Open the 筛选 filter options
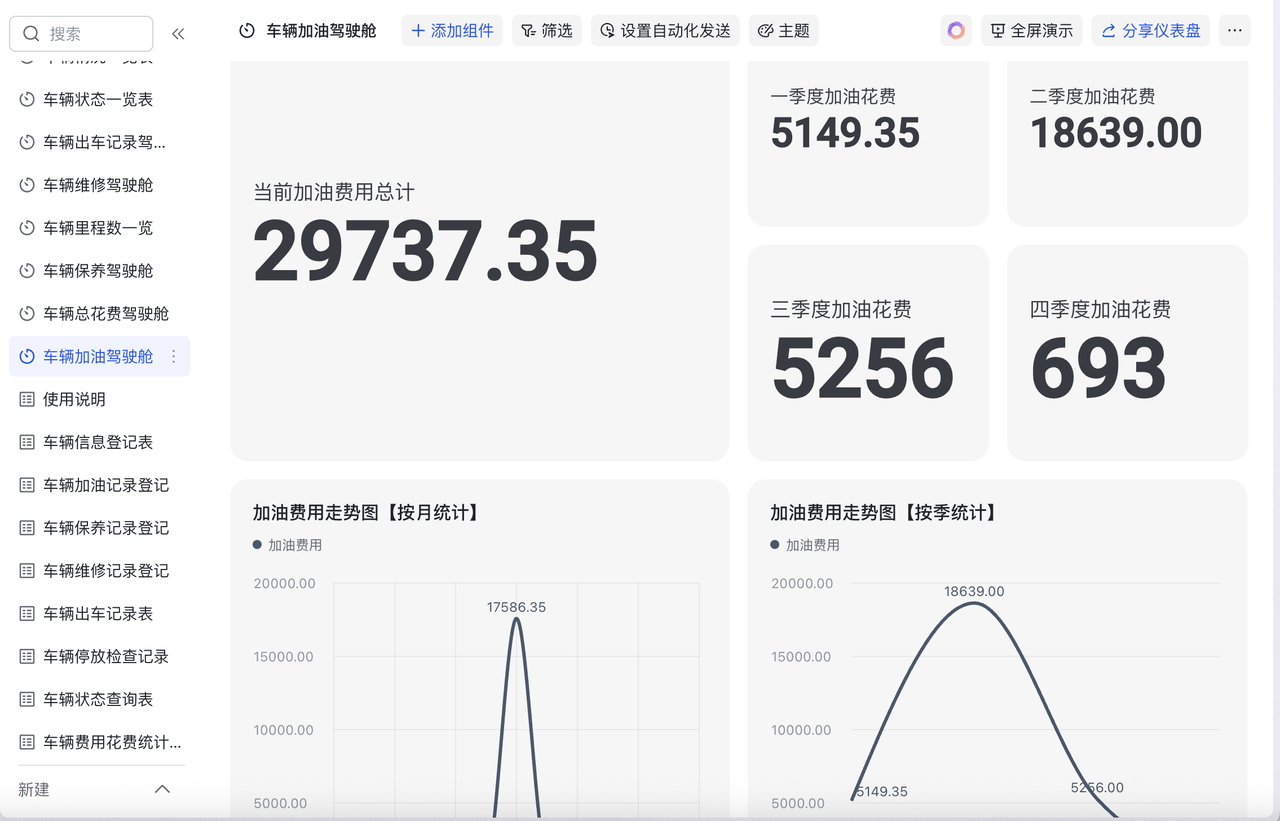Viewport: 1280px width, 821px height. pyautogui.click(x=546, y=31)
